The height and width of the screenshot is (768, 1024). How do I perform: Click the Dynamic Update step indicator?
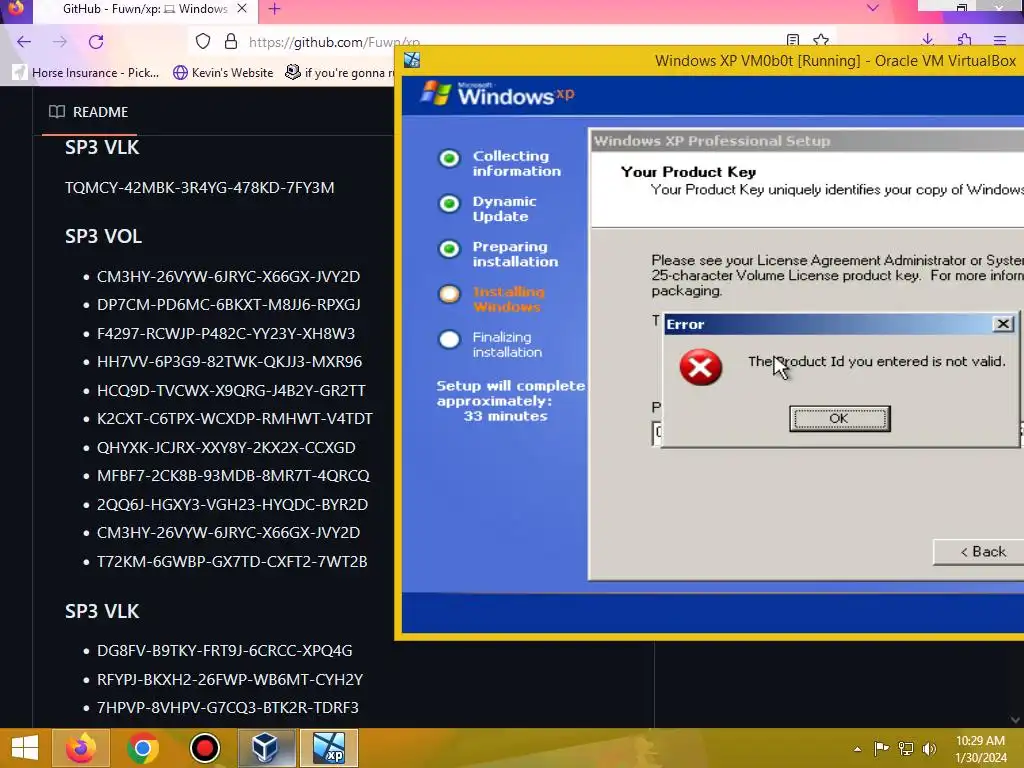click(449, 204)
